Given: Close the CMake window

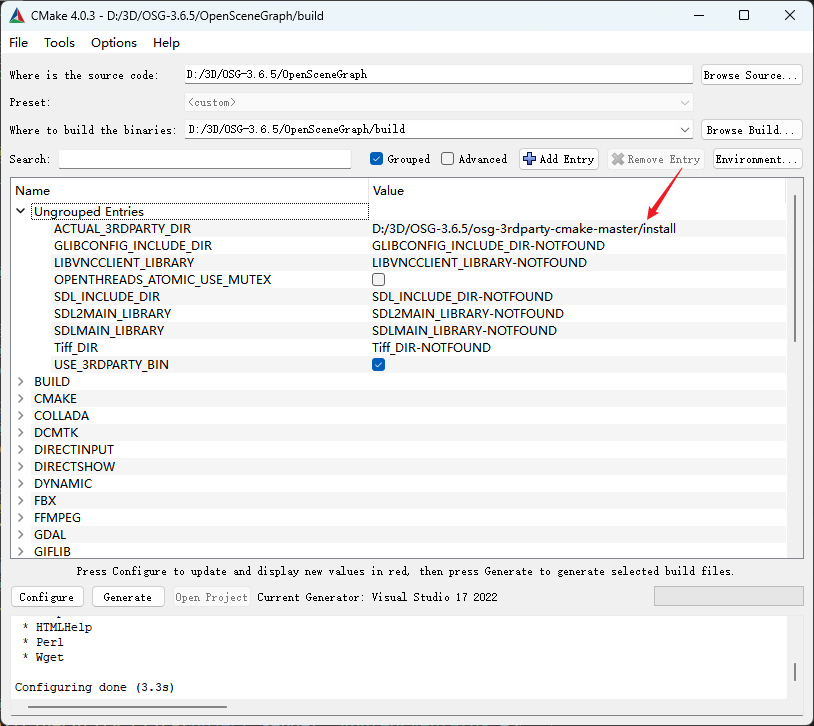Looking at the screenshot, I should pos(790,15).
